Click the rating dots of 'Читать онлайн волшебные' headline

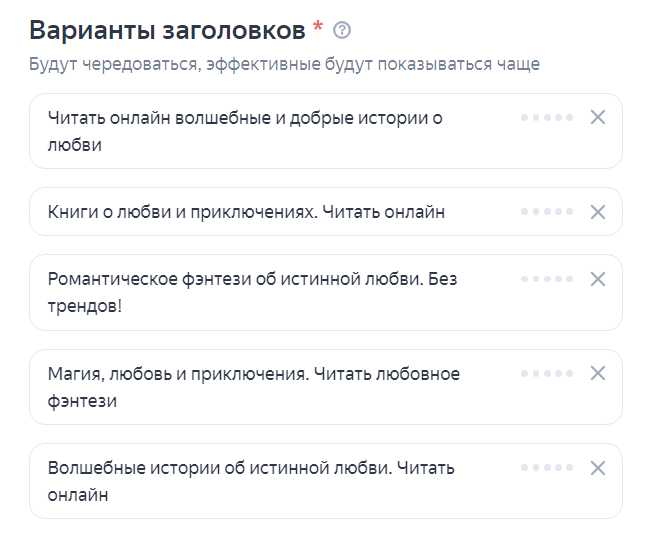click(547, 118)
